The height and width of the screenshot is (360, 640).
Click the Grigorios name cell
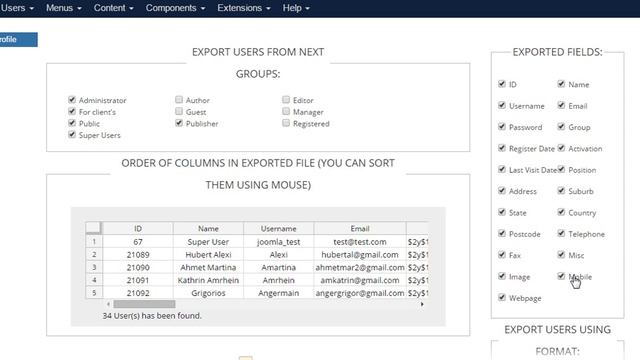point(208,293)
